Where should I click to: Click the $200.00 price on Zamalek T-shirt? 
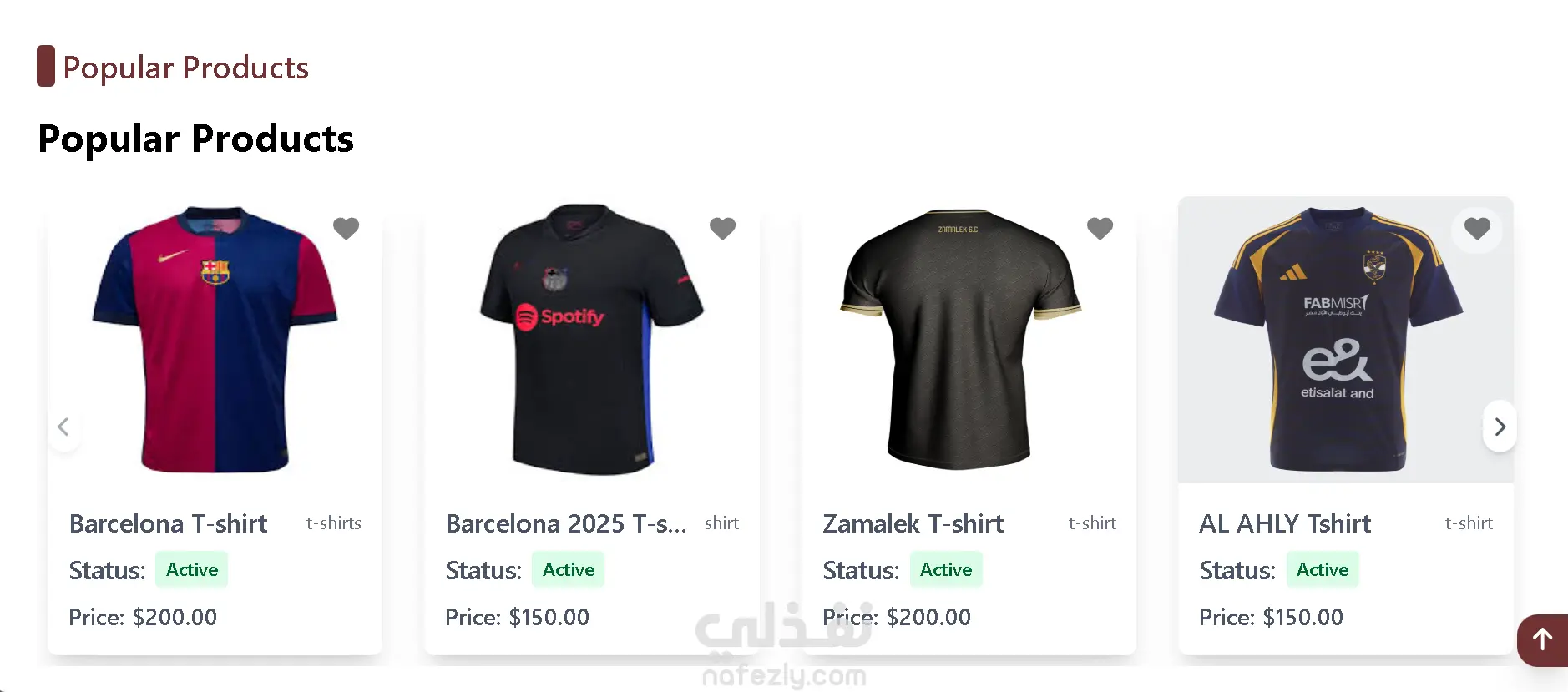[928, 618]
